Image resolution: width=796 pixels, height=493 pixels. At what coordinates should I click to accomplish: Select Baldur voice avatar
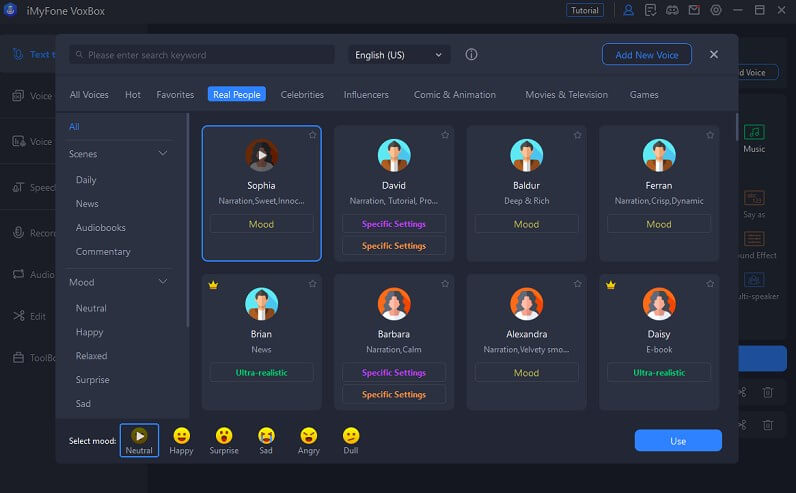(x=526, y=155)
